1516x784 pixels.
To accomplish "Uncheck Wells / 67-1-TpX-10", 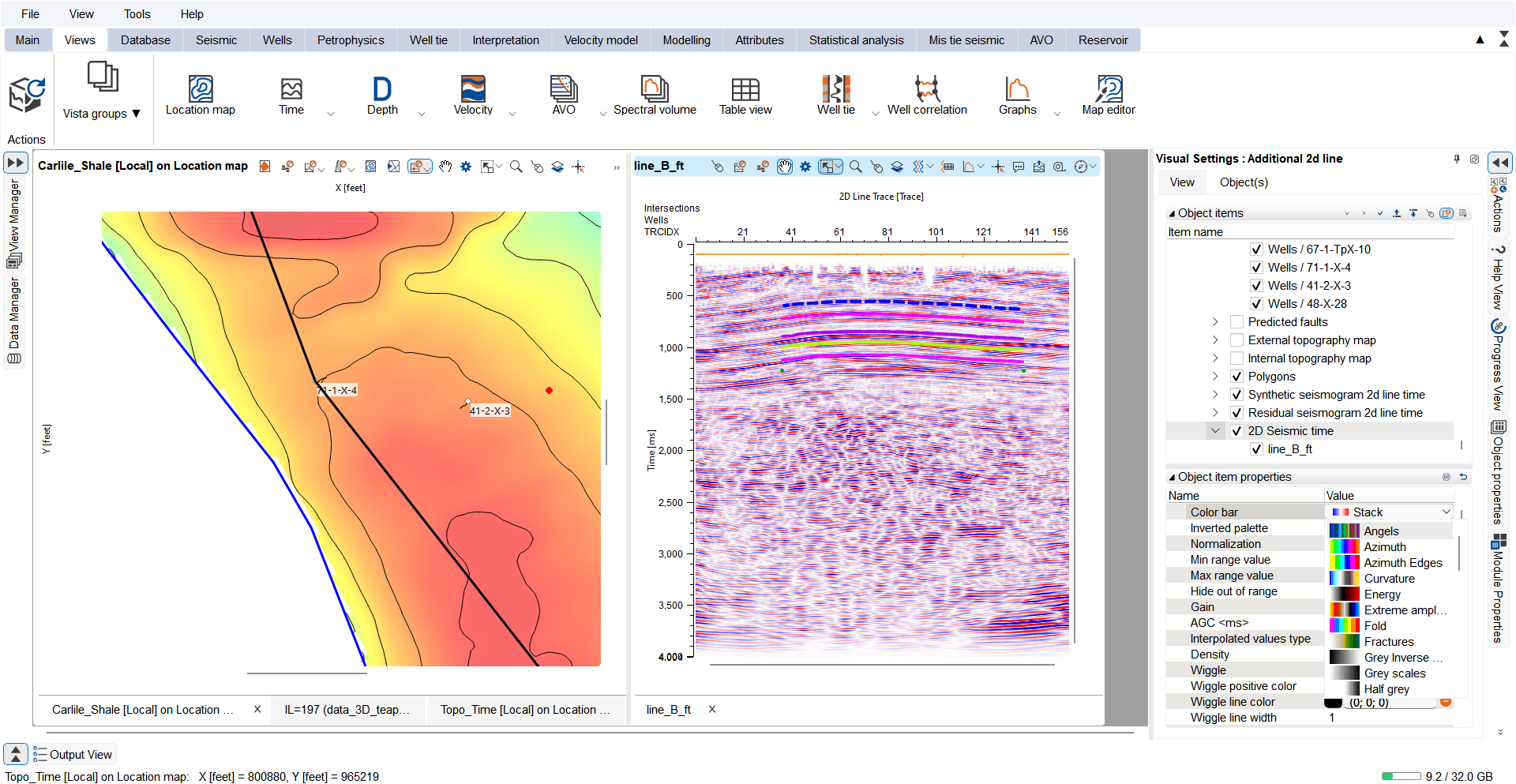I will (1256, 249).
